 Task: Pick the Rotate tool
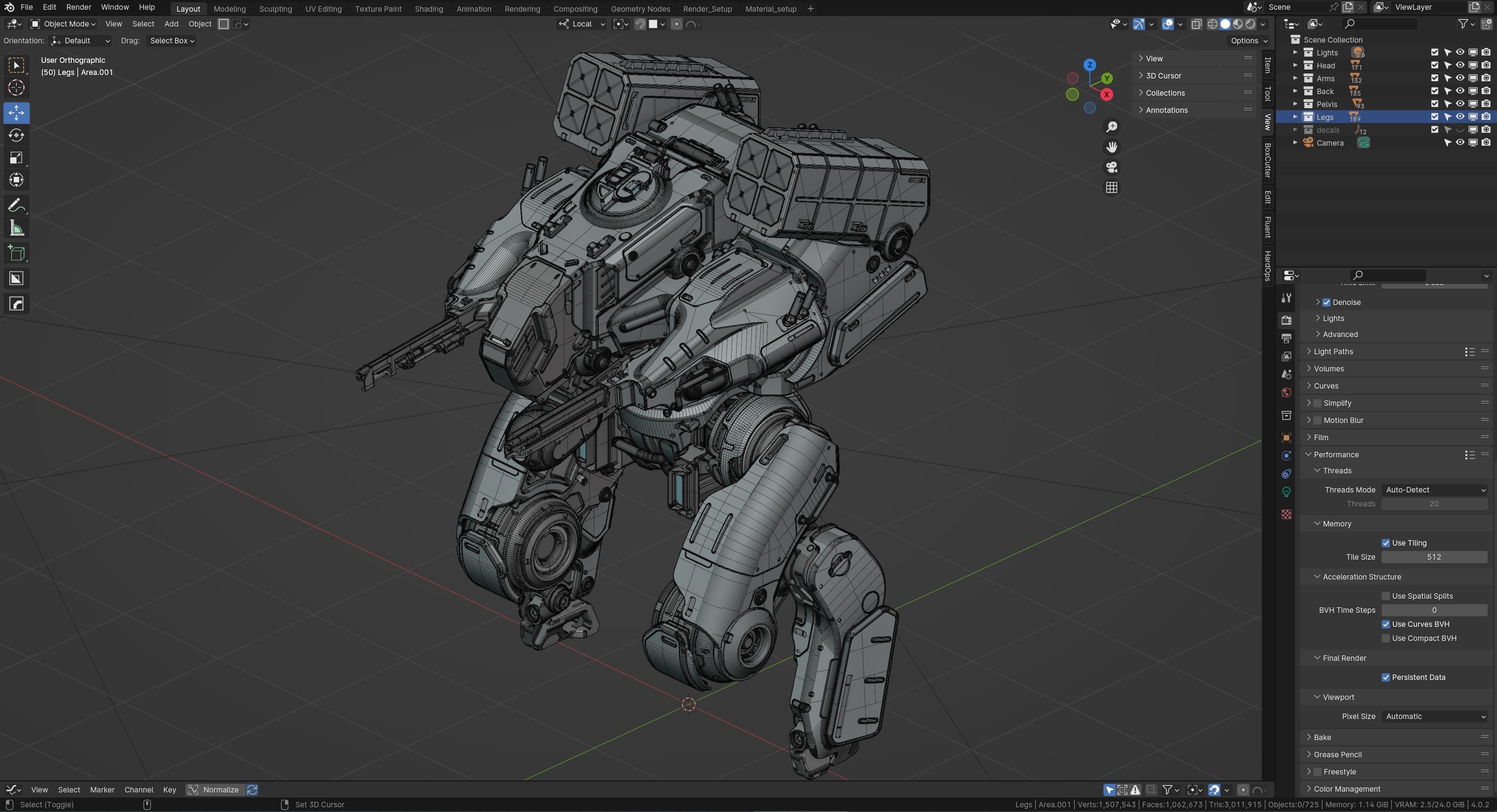coord(16,135)
